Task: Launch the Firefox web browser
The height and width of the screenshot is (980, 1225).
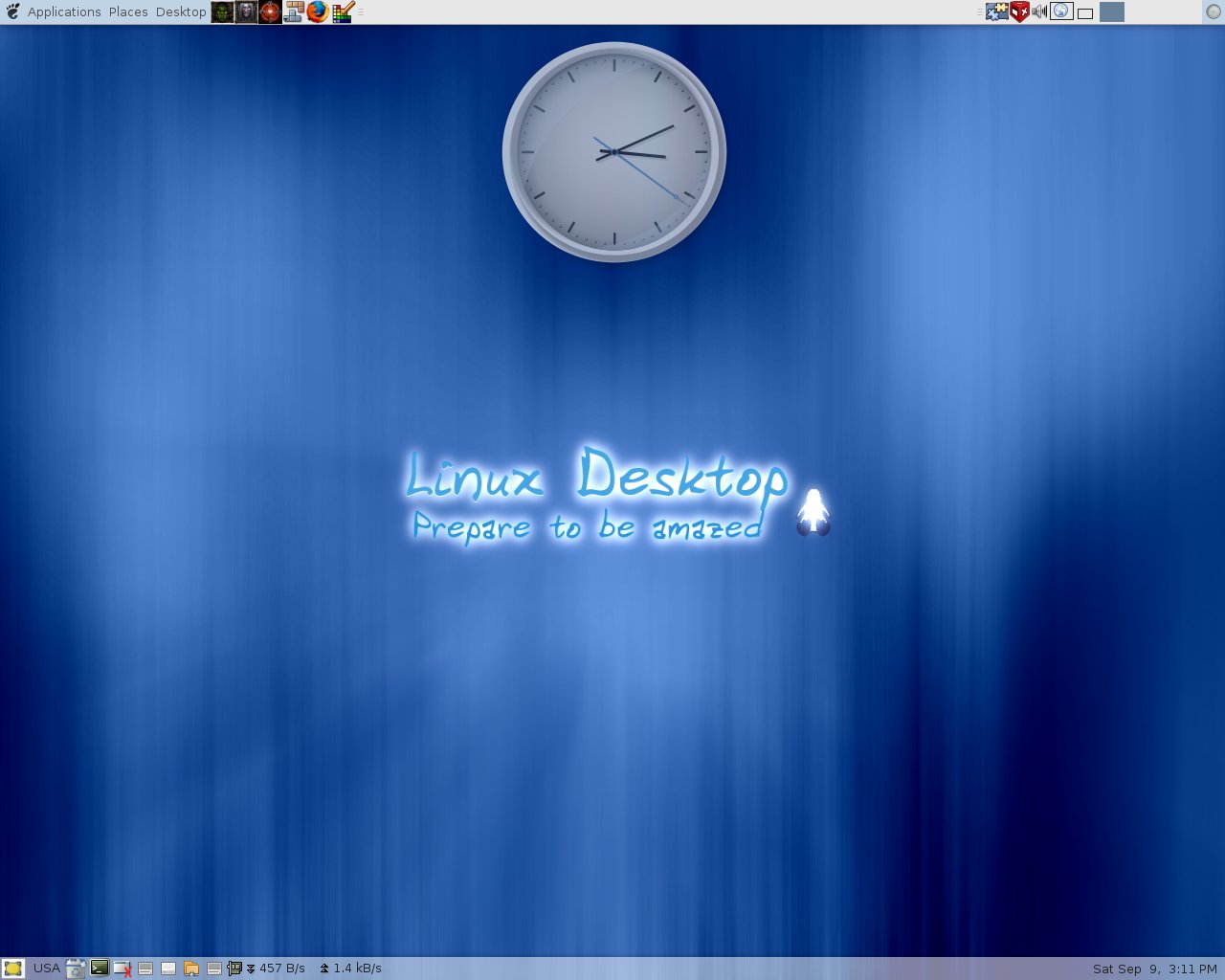Action: click(x=318, y=11)
